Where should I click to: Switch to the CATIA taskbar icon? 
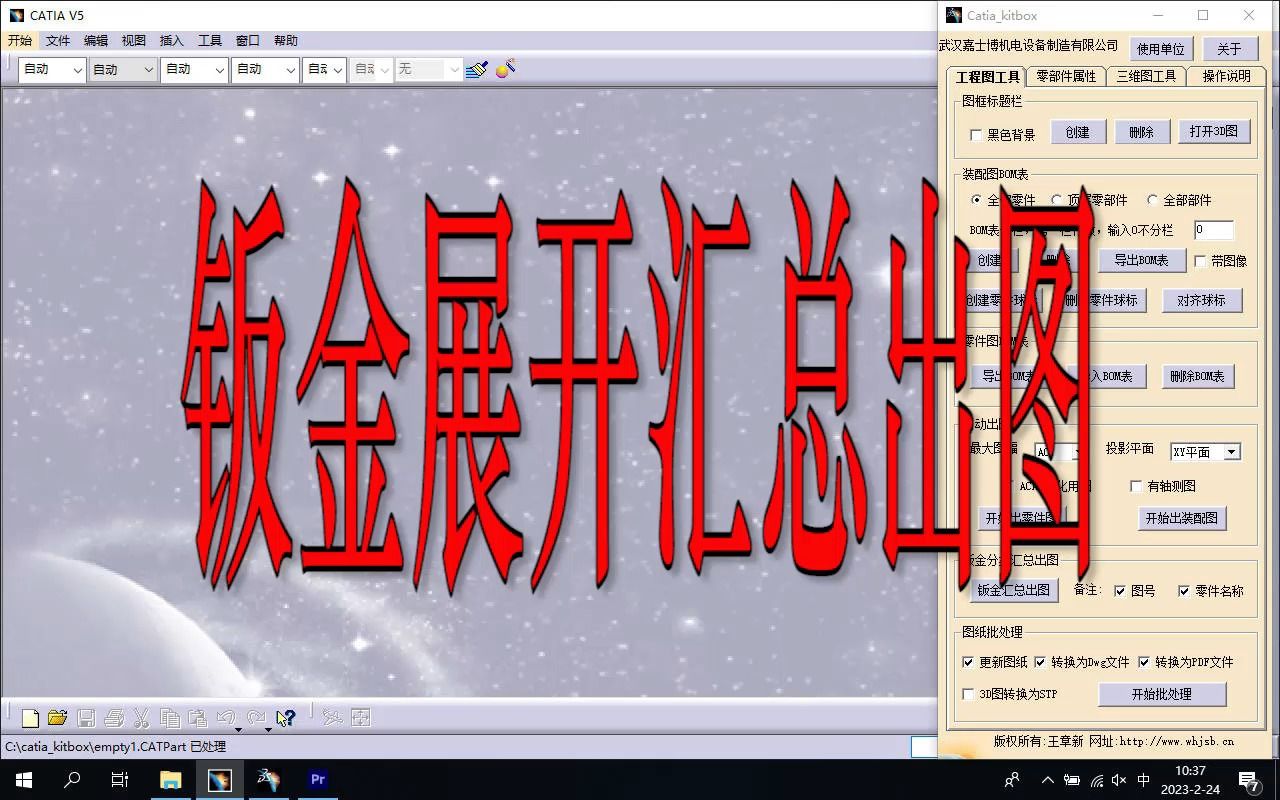point(219,780)
